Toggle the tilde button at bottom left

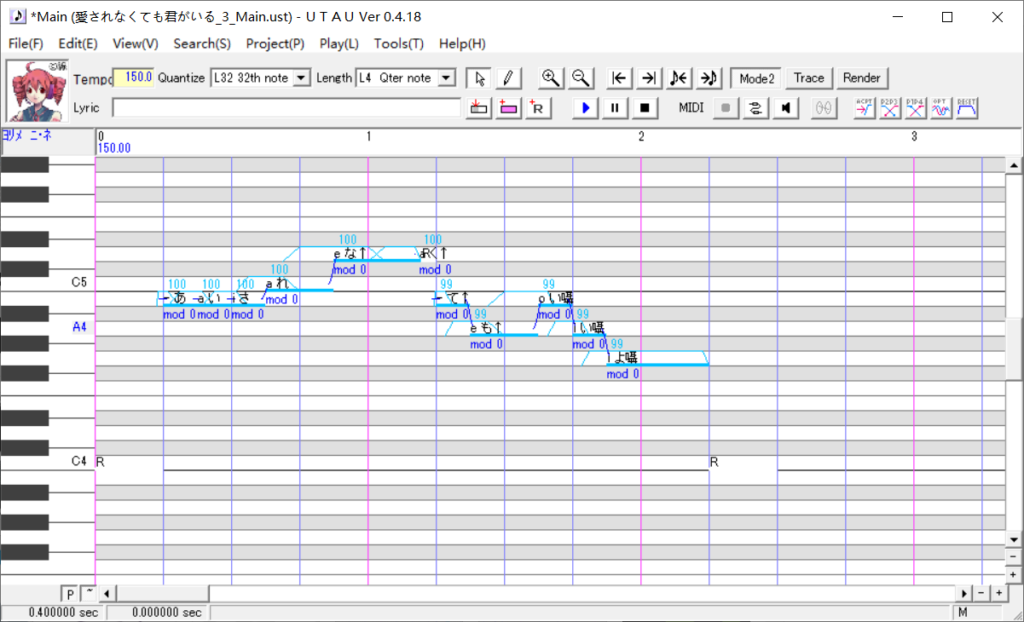(x=88, y=594)
